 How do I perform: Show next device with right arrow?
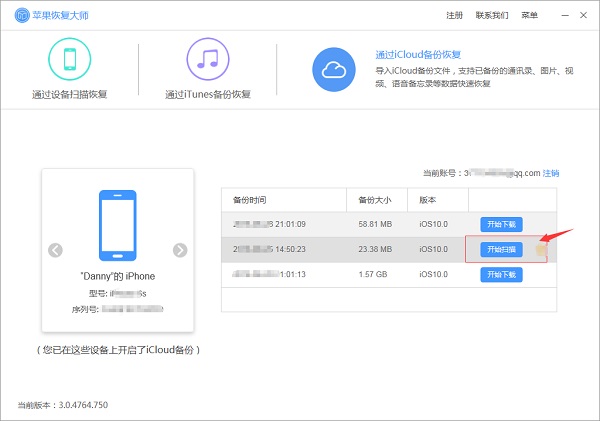[x=180, y=250]
